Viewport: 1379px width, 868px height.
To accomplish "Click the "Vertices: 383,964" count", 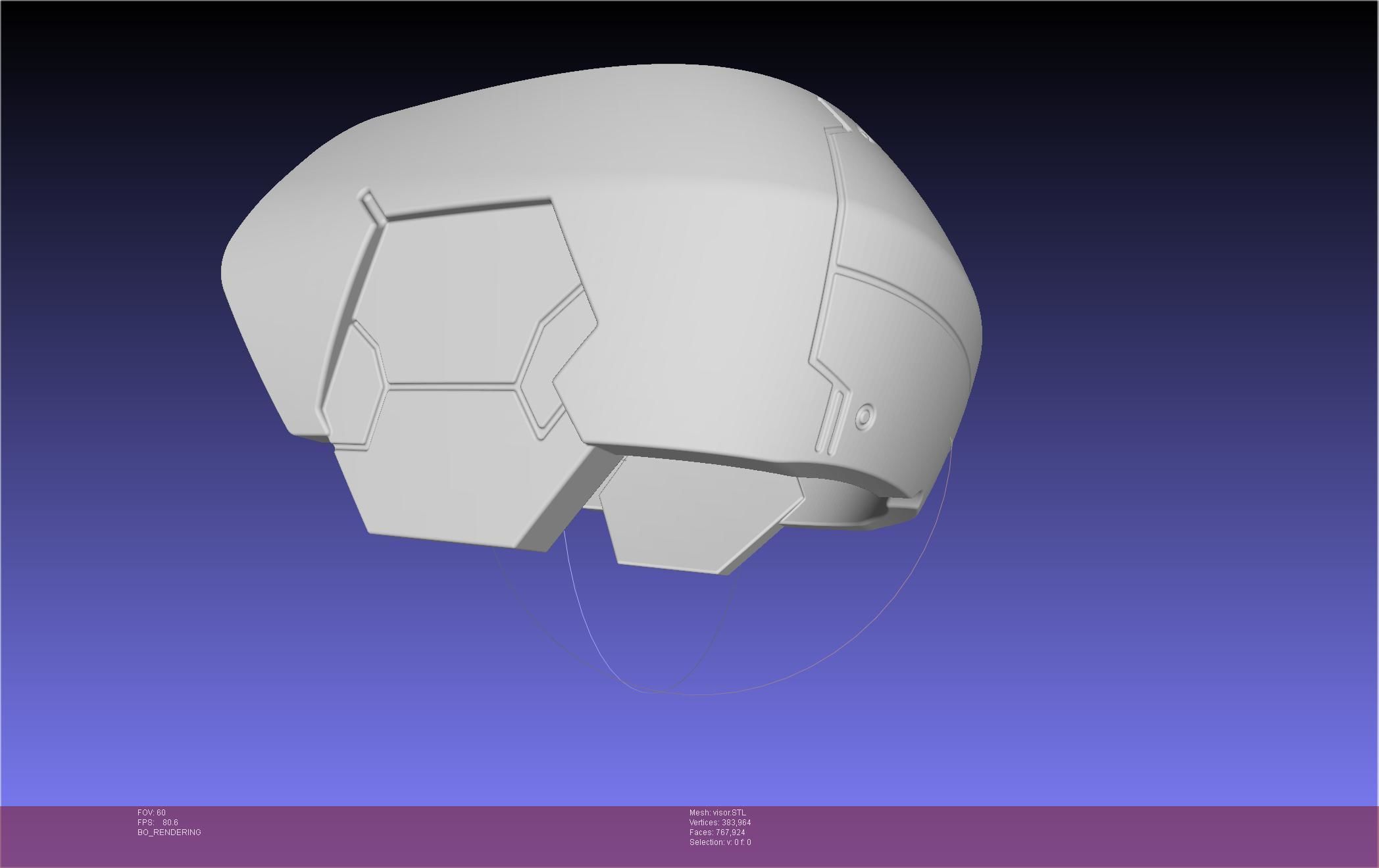I will point(720,823).
